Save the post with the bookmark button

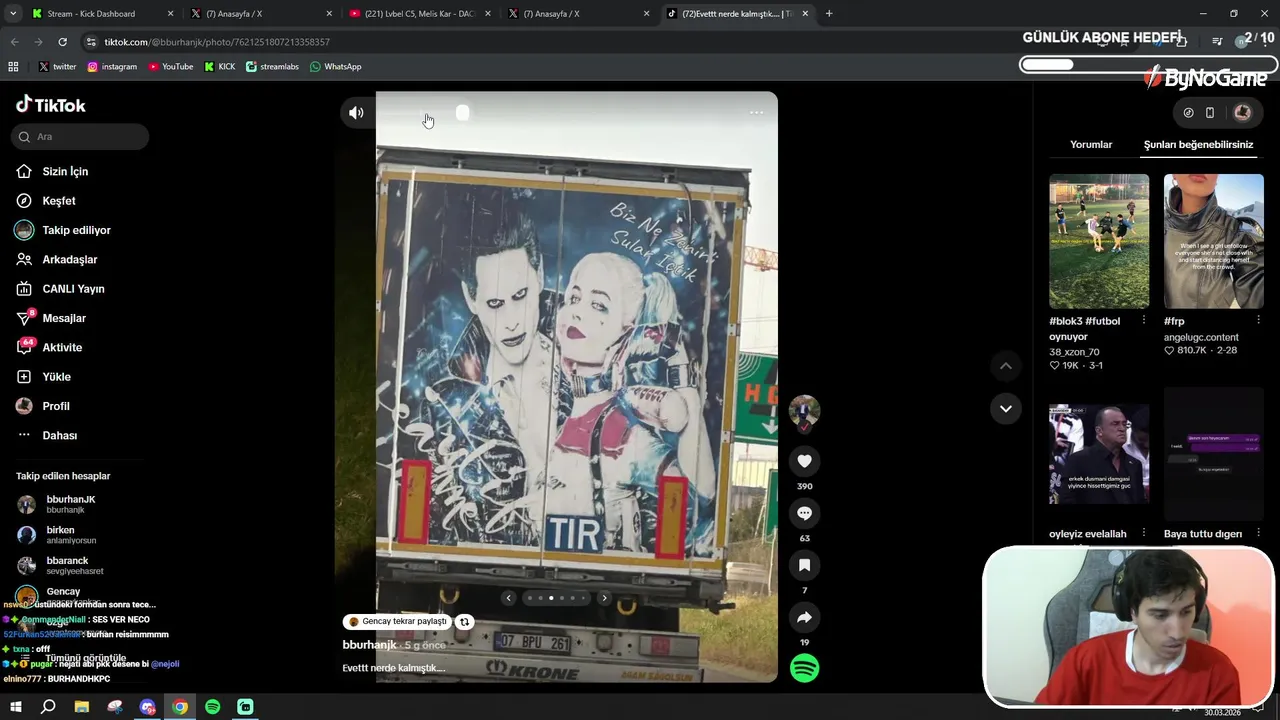point(804,565)
